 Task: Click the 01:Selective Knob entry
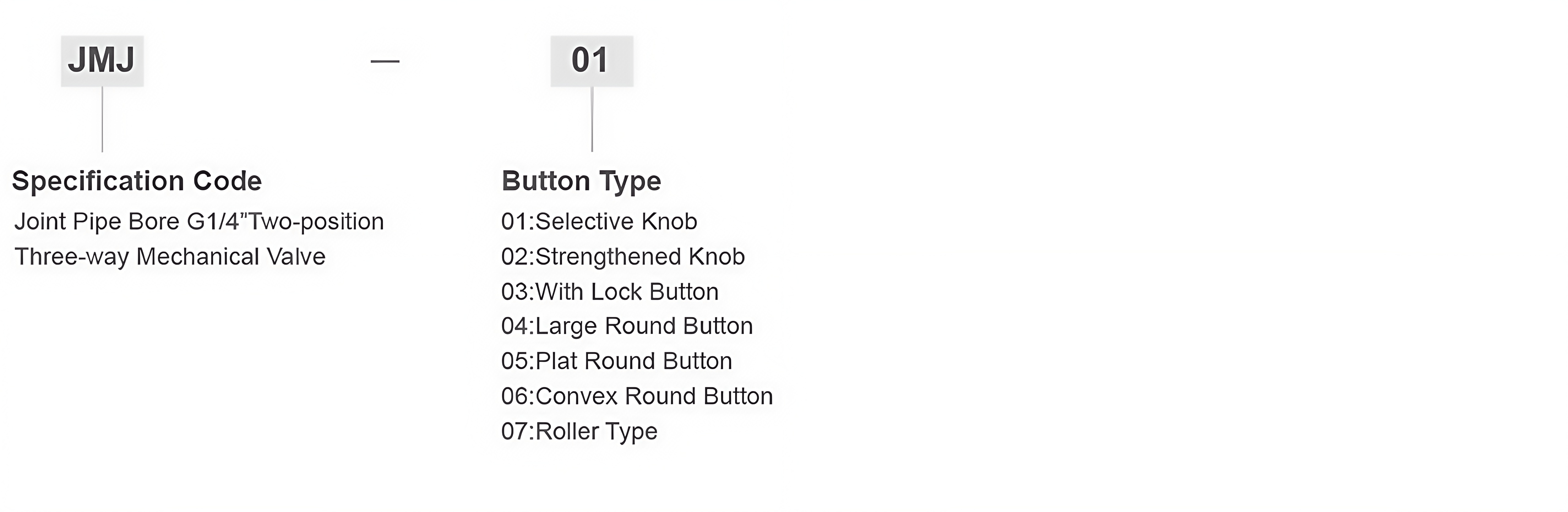(x=599, y=222)
